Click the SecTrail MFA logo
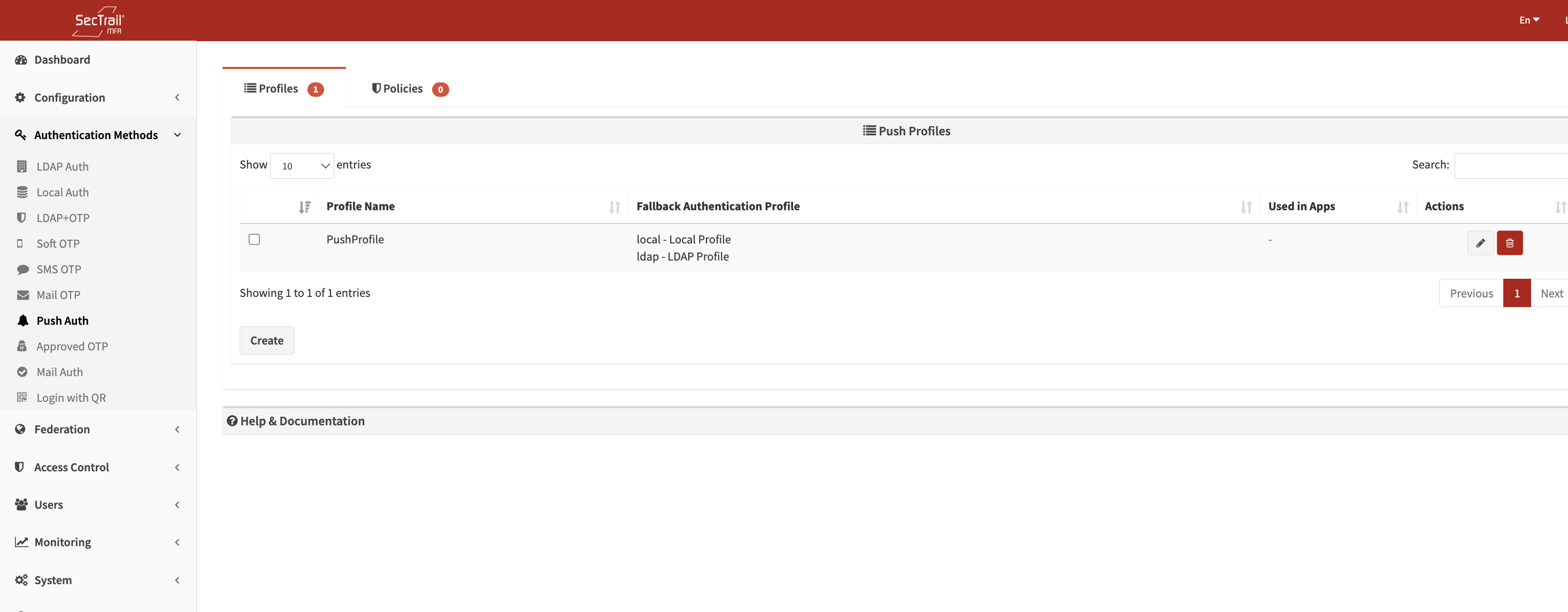 [98, 21]
